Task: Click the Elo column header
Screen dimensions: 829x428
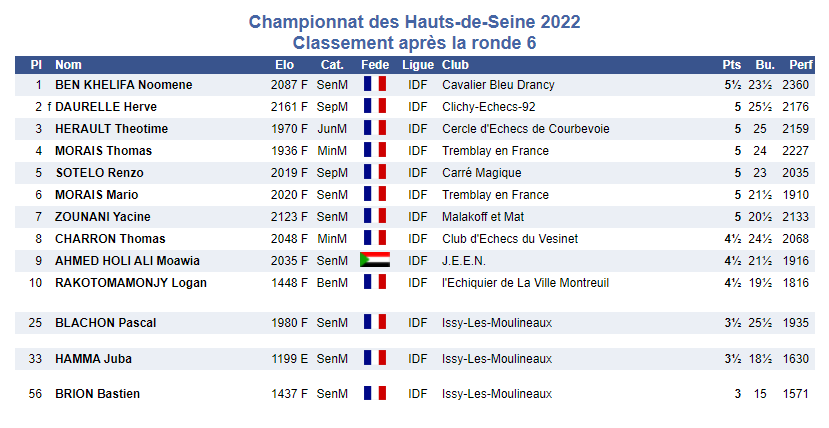Action: pos(284,65)
